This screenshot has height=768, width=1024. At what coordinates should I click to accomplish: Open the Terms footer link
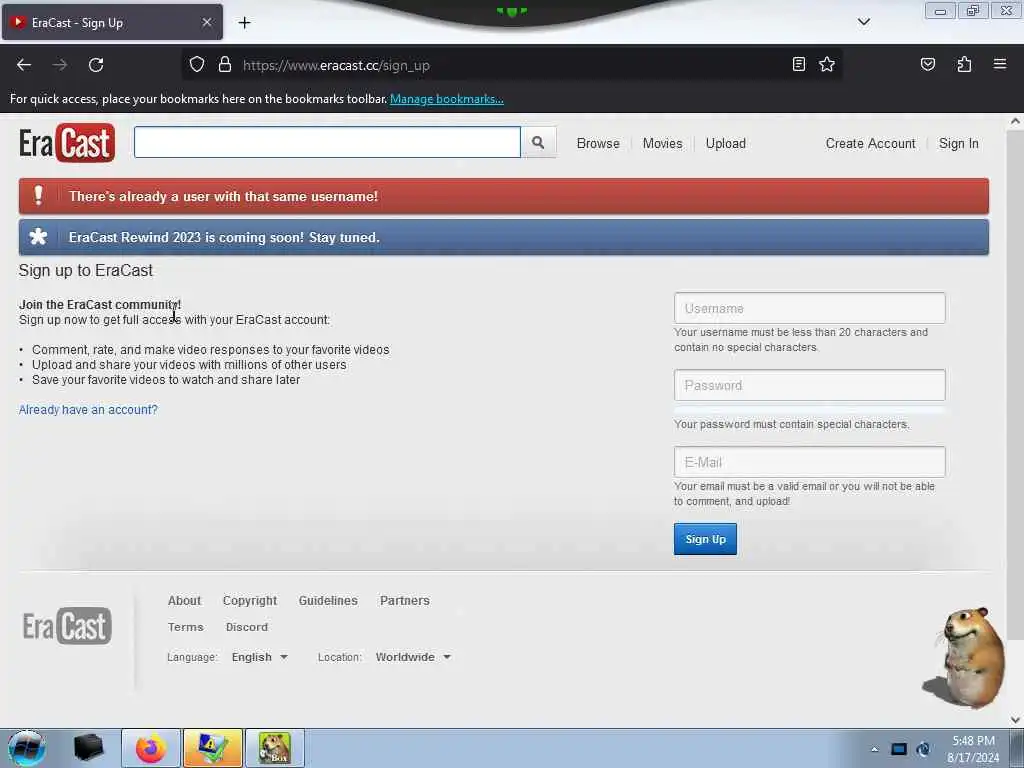pyautogui.click(x=185, y=627)
